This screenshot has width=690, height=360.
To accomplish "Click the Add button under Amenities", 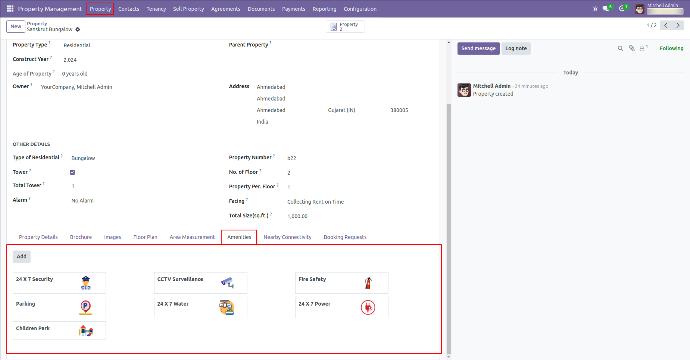I will [21, 256].
